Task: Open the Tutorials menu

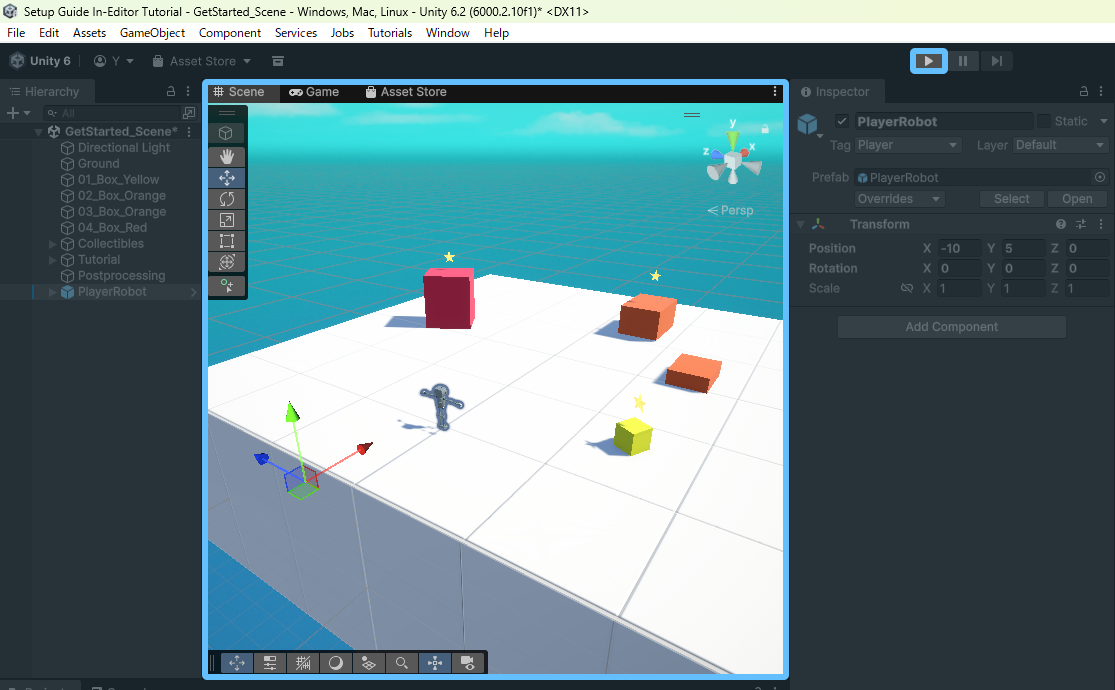Action: pyautogui.click(x=390, y=33)
